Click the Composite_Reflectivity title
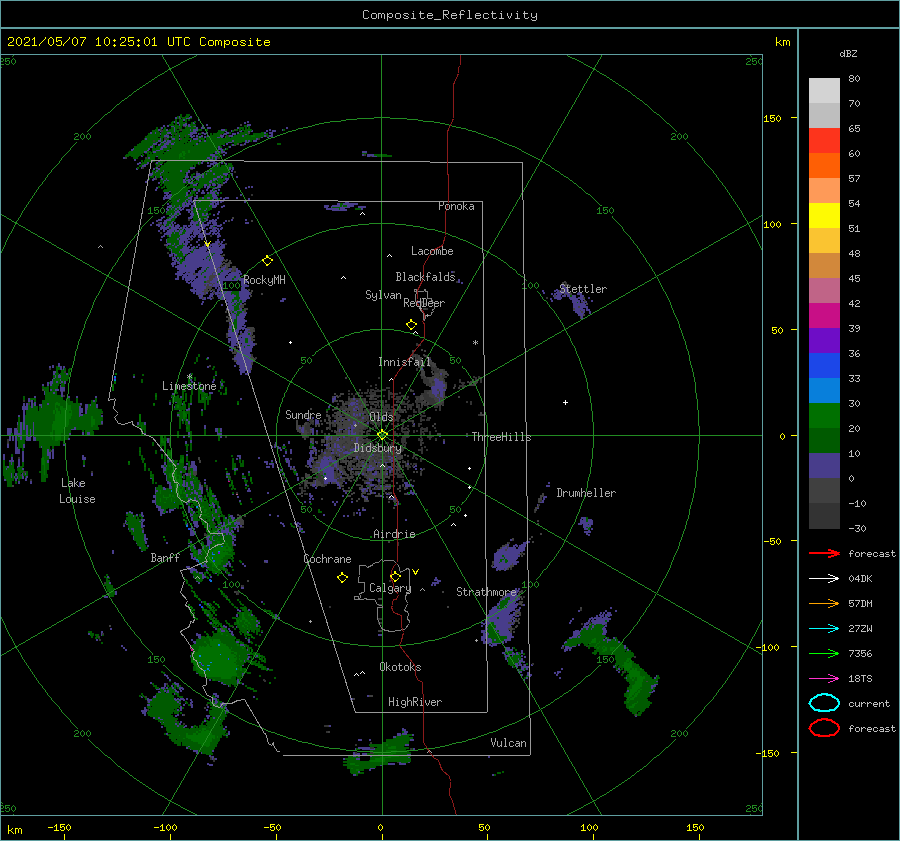The image size is (900, 841). tap(450, 15)
